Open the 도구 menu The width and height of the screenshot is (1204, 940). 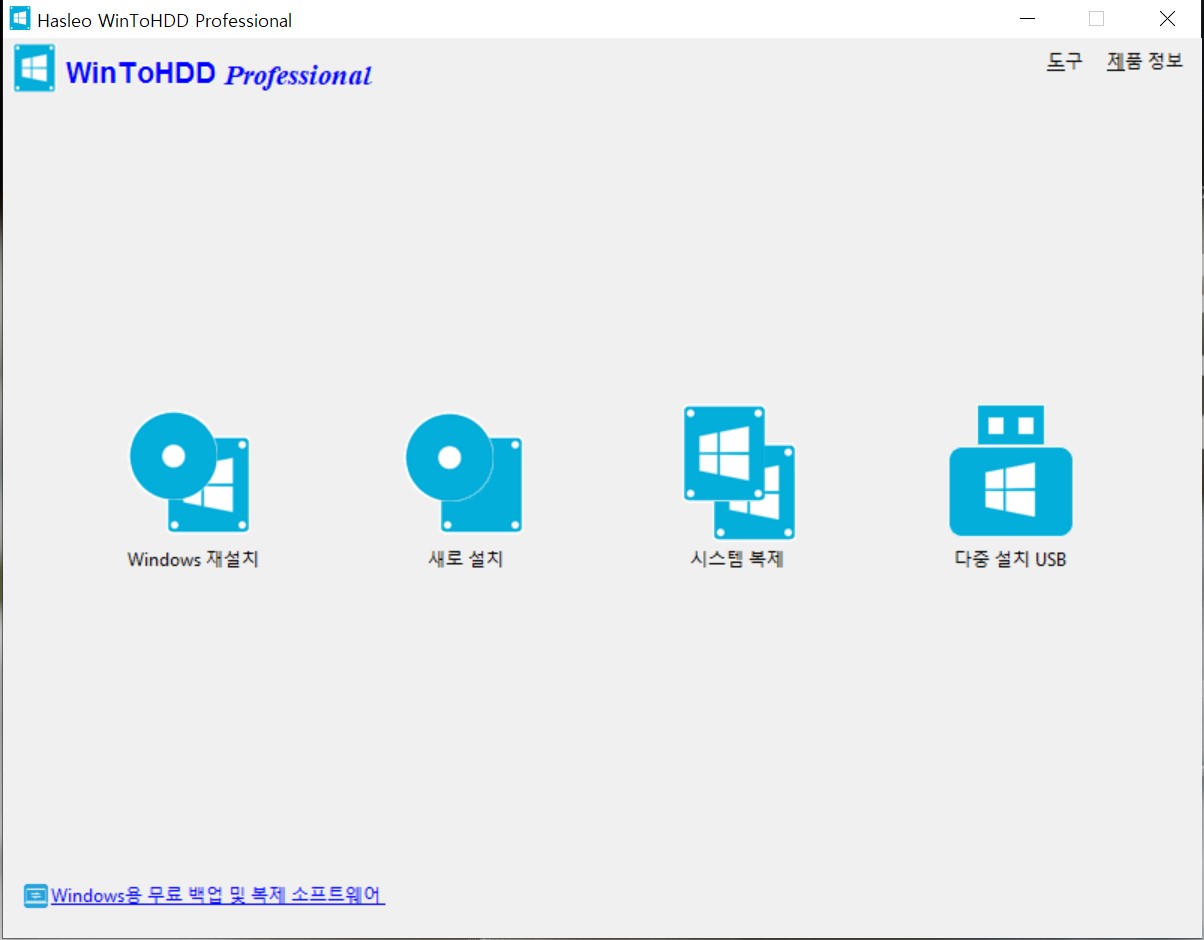click(x=1064, y=61)
